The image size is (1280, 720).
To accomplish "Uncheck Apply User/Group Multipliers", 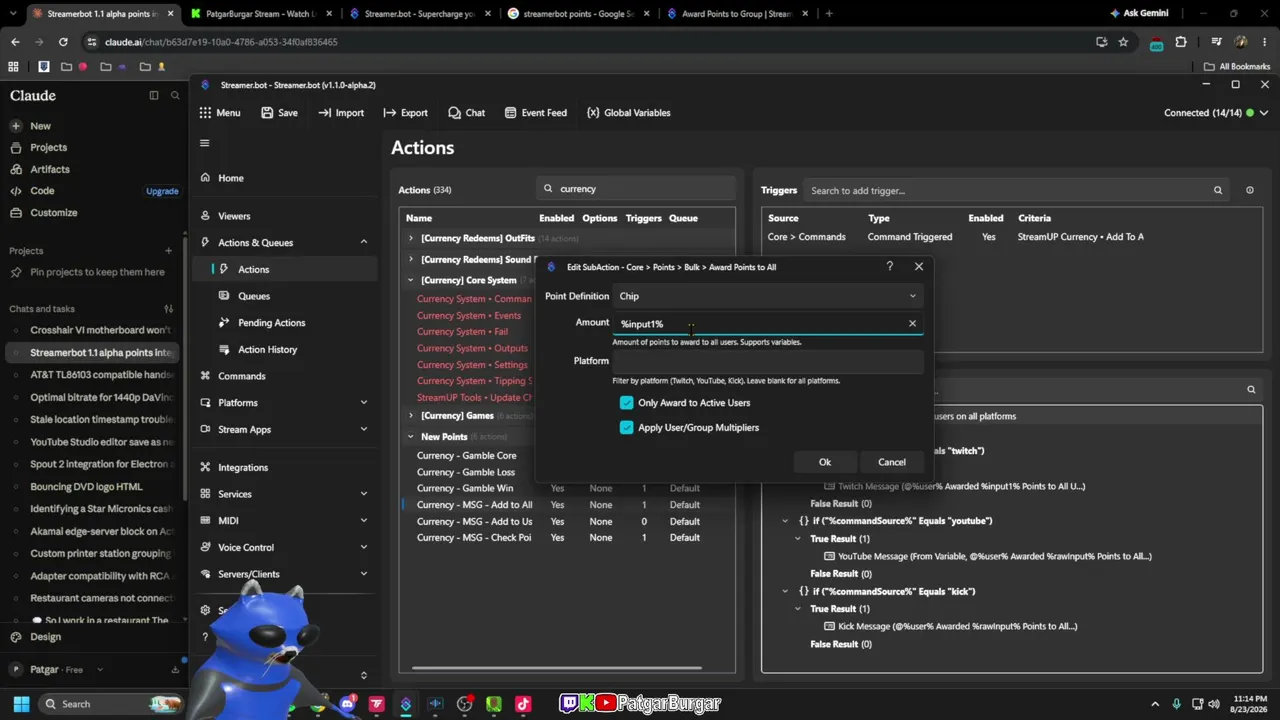I will 627,428.
